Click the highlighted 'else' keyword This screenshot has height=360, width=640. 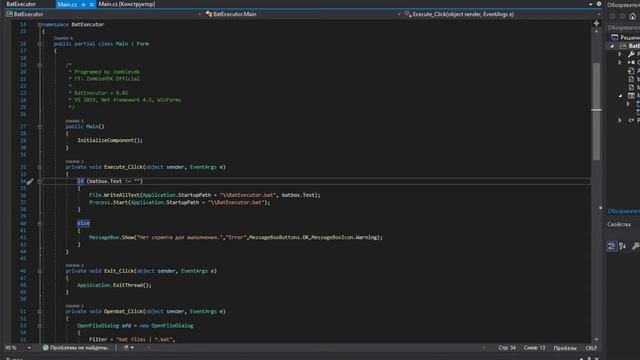click(83, 223)
